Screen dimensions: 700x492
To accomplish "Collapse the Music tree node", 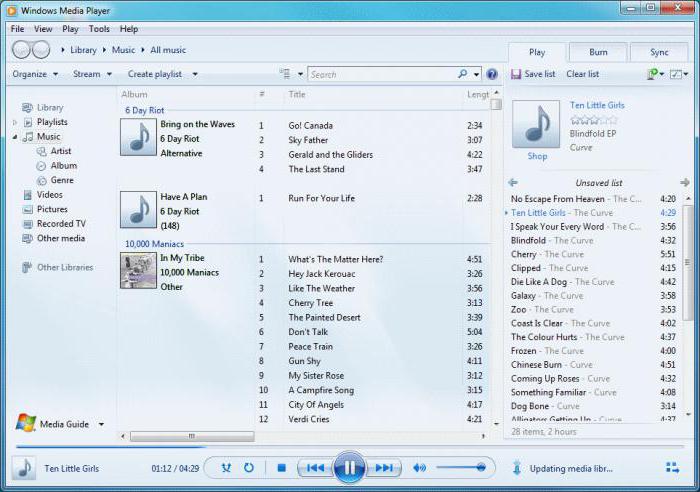I will [15, 137].
